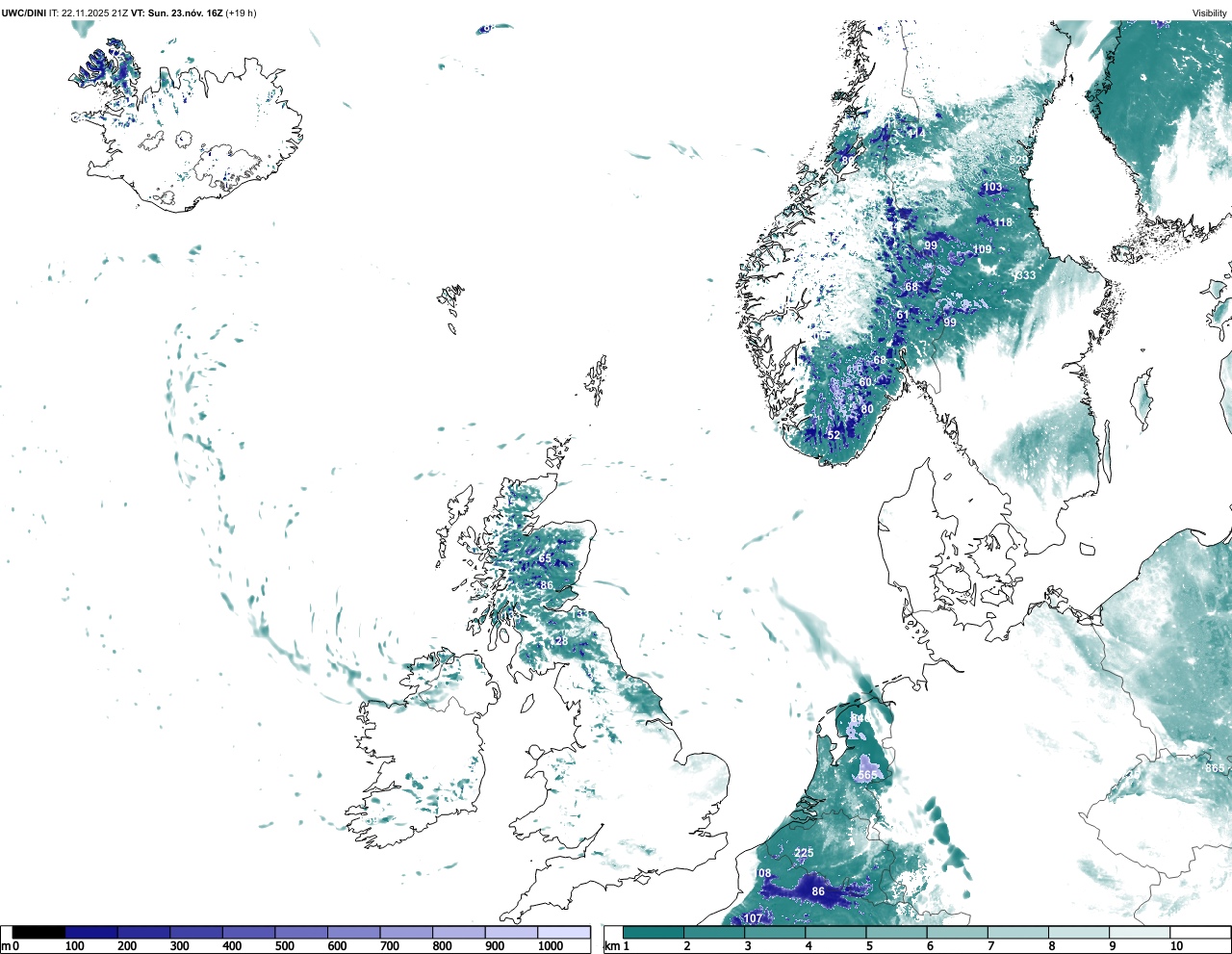The width and height of the screenshot is (1232, 954).
Task: Select the 700 to 800 m legend swatch
Action: pos(406,933)
